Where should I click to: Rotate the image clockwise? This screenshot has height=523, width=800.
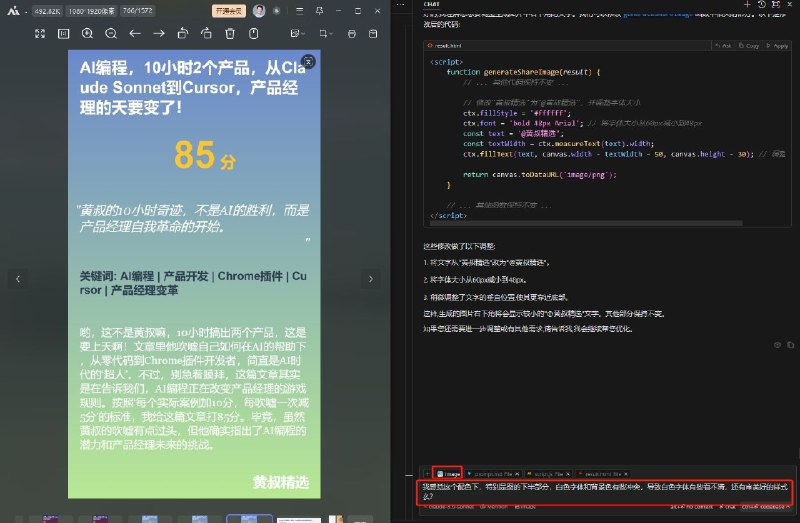[x=206, y=34]
